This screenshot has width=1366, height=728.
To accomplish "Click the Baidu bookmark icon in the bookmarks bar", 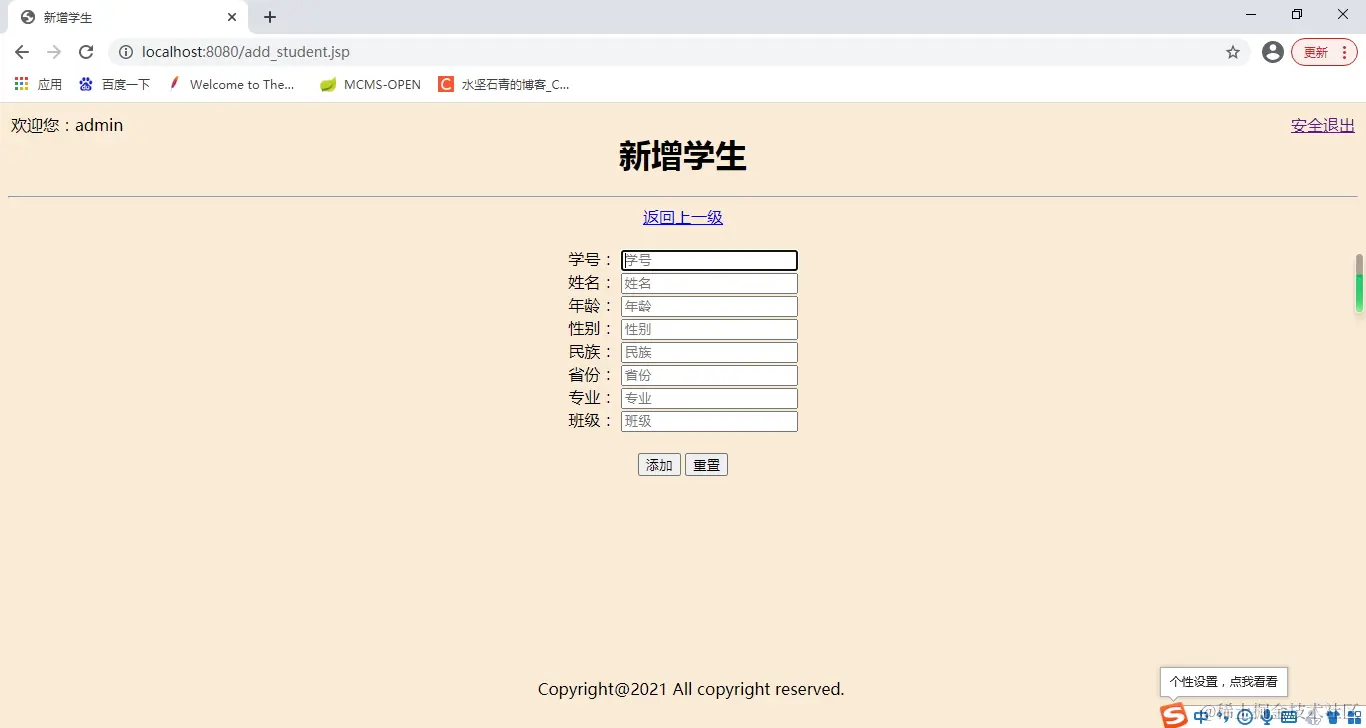I will click(85, 84).
